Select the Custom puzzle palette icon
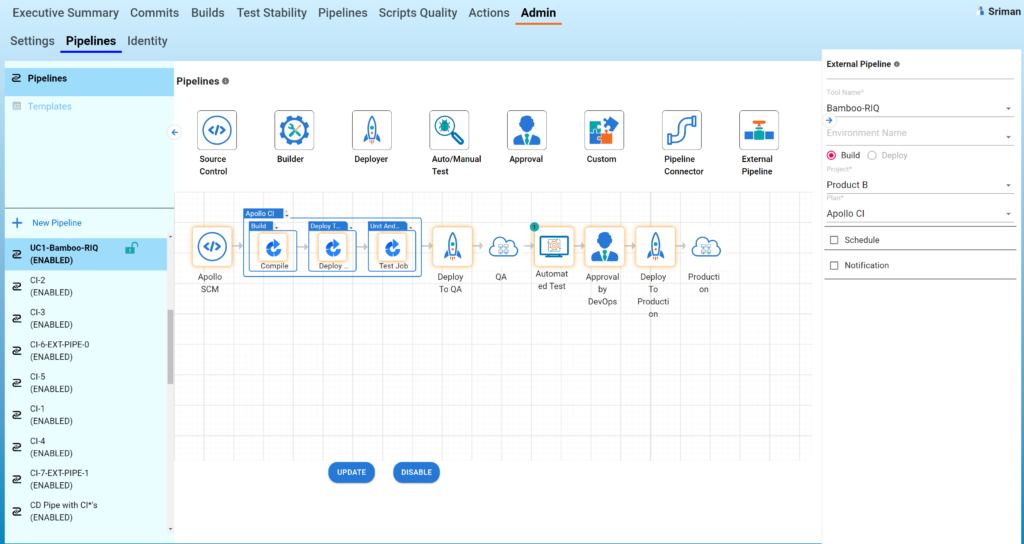Screen dimensions: 1024x544 coord(604,130)
